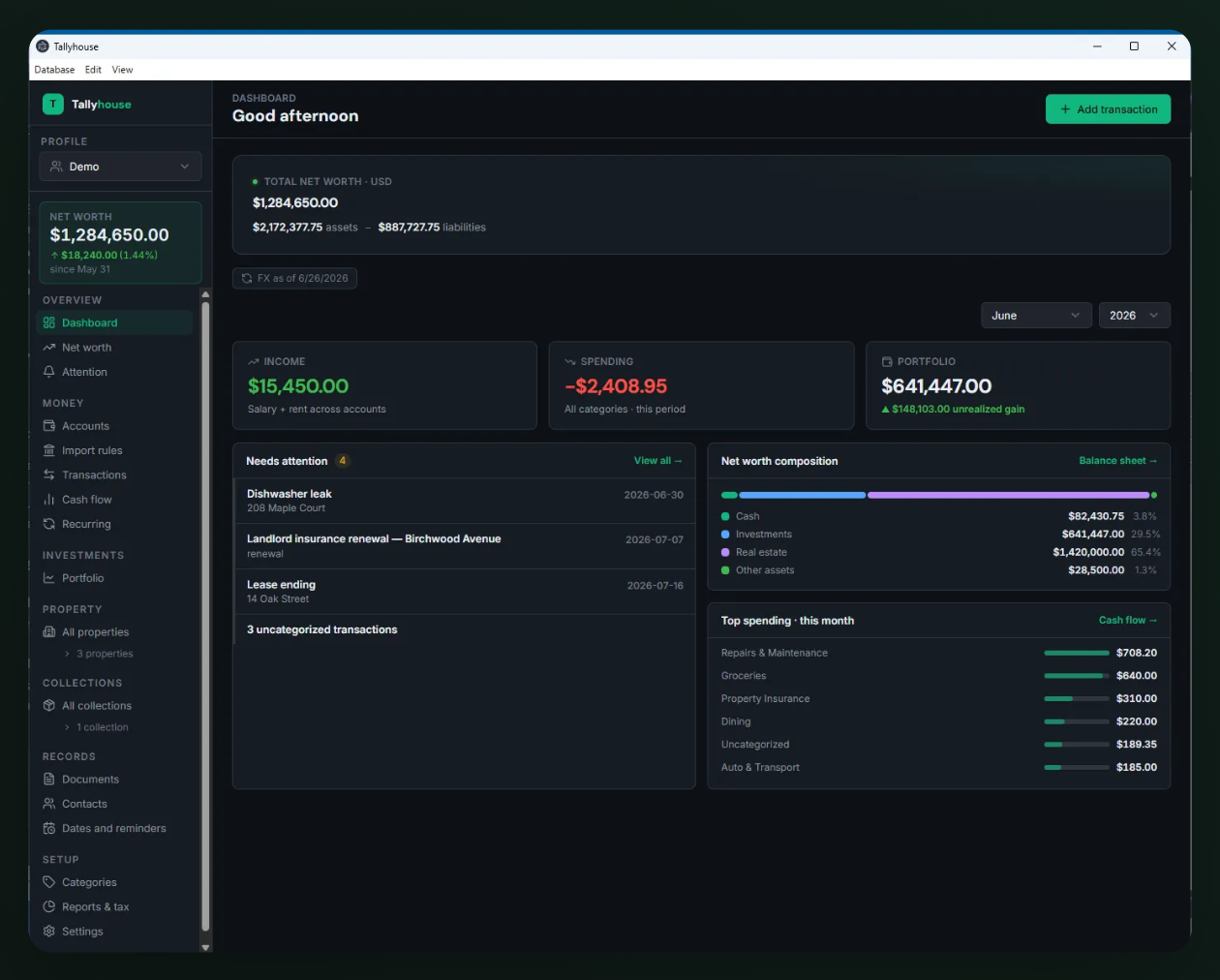Click the blue Investments segment of composition bar
The image size is (1220, 980).
click(803, 496)
